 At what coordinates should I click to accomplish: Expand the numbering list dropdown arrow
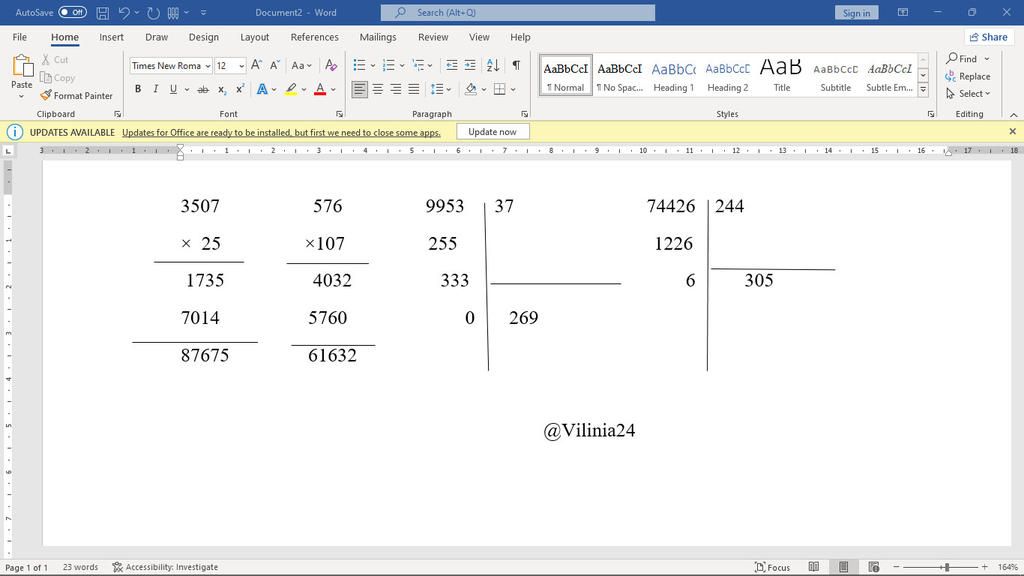(x=402, y=65)
